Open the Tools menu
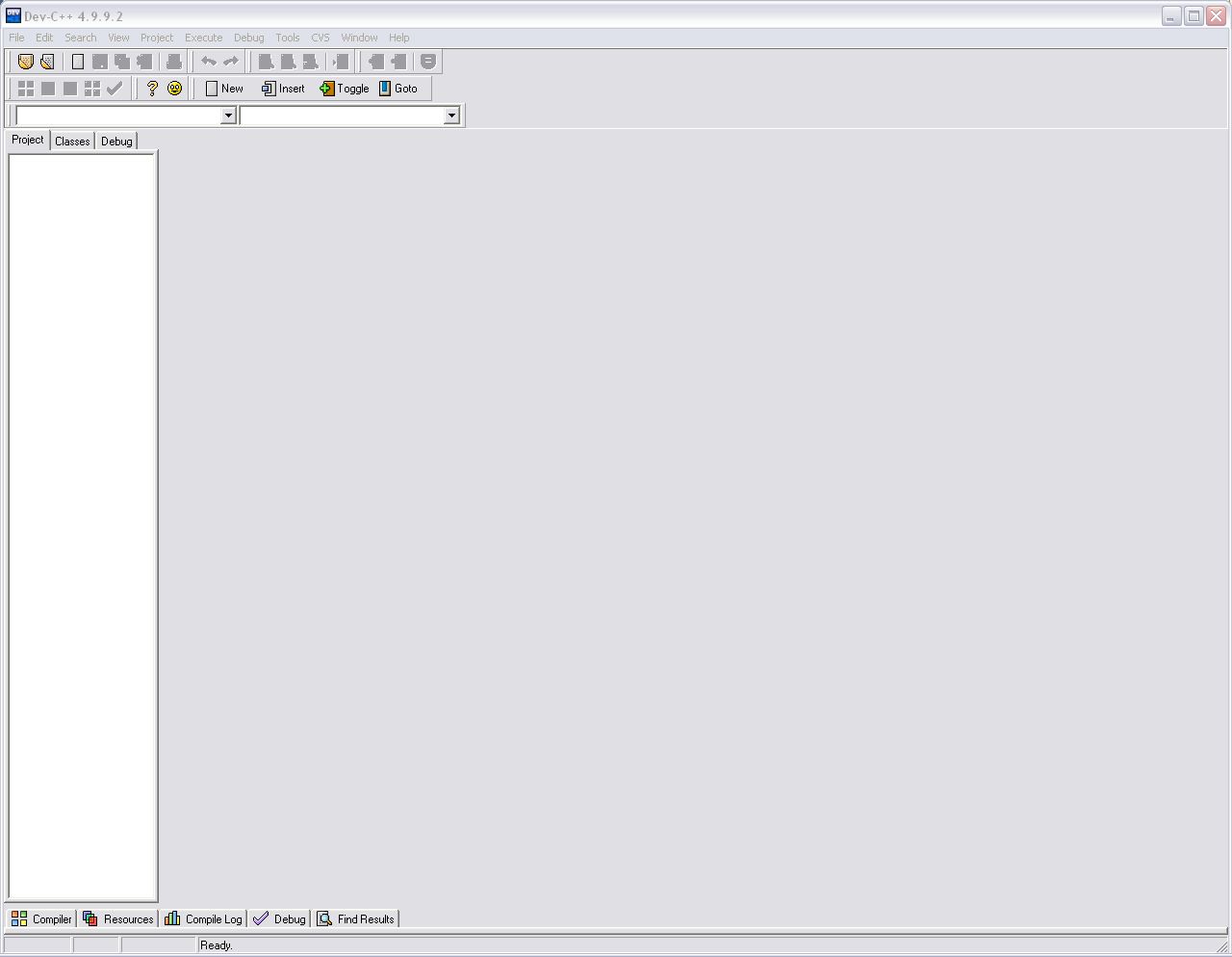The width and height of the screenshot is (1232, 957). pos(287,38)
